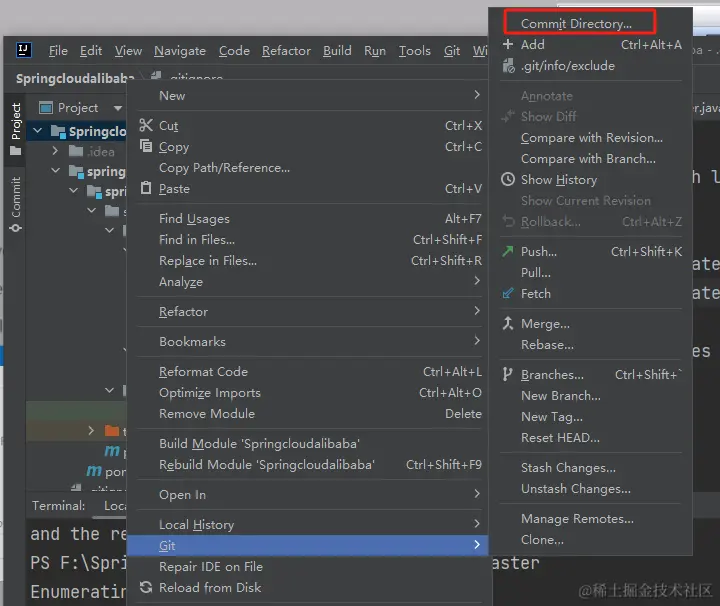Choose Rebase... from Git submenu
The width and height of the screenshot is (720, 606).
[x=547, y=344]
